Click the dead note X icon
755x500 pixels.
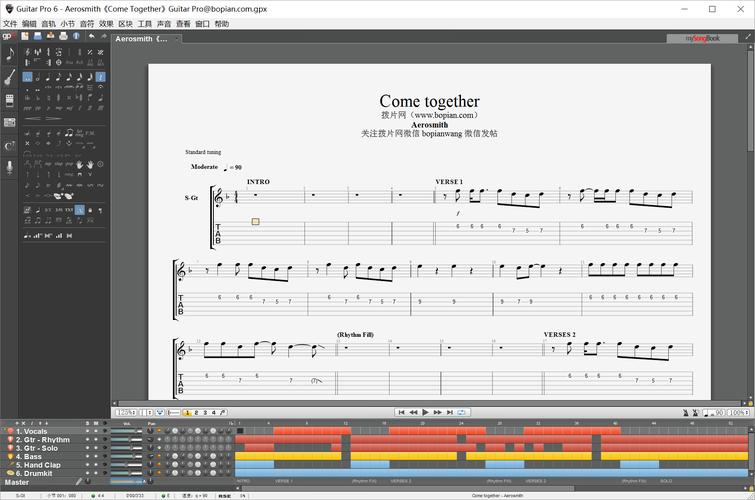click(27, 144)
